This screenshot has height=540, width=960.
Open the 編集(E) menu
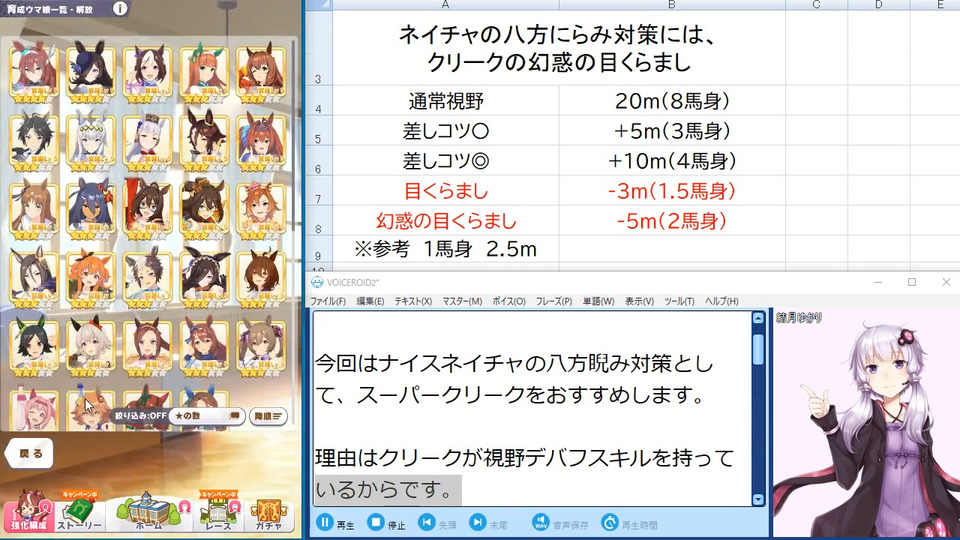click(x=370, y=301)
